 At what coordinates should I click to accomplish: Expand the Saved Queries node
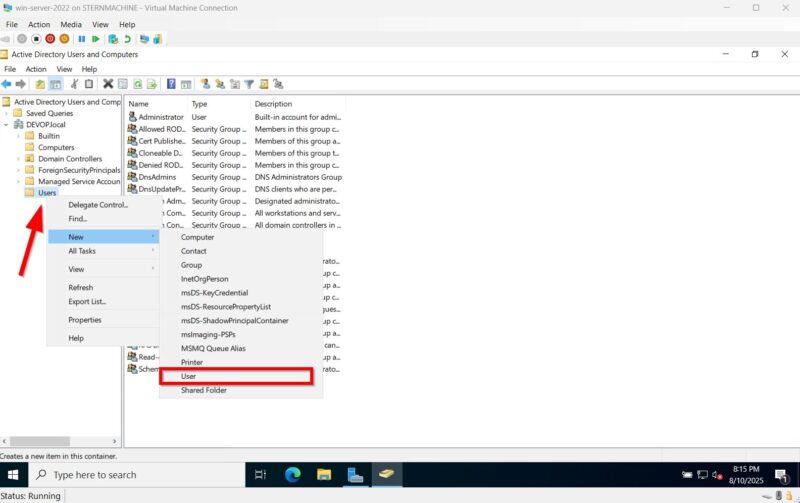point(6,113)
